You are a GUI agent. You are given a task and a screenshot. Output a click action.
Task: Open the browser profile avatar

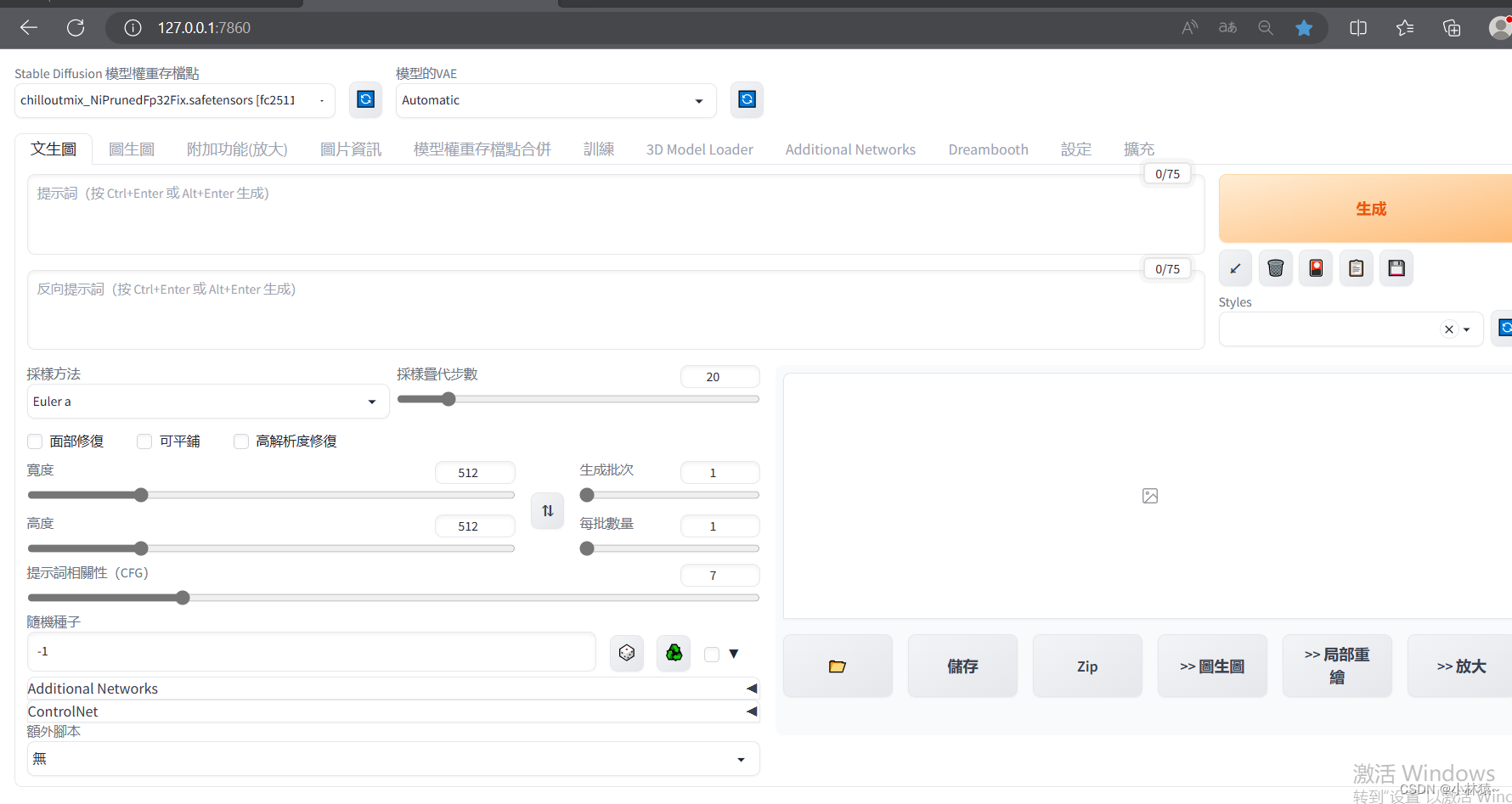click(x=1500, y=27)
